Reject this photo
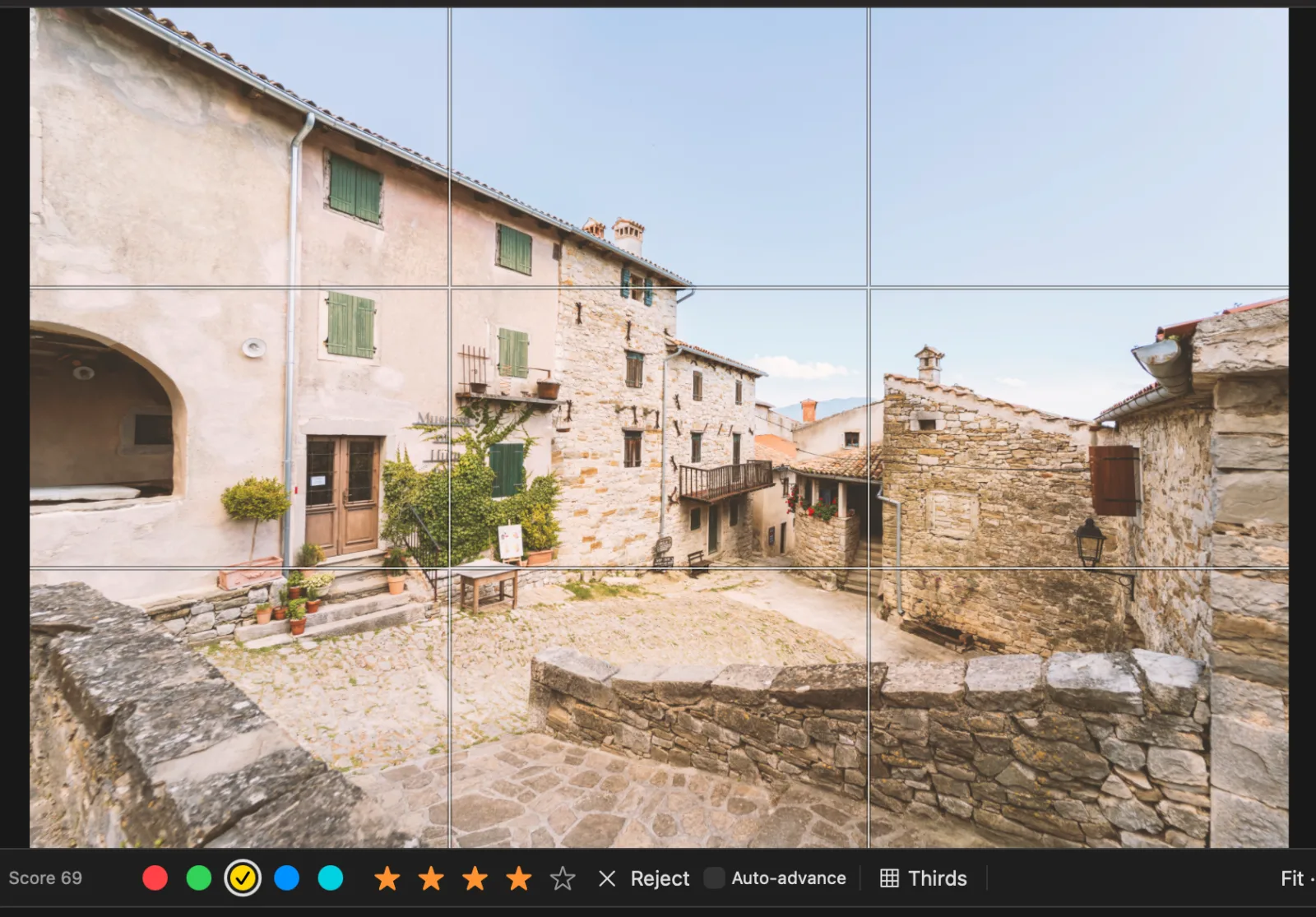1316x917 pixels. point(644,878)
